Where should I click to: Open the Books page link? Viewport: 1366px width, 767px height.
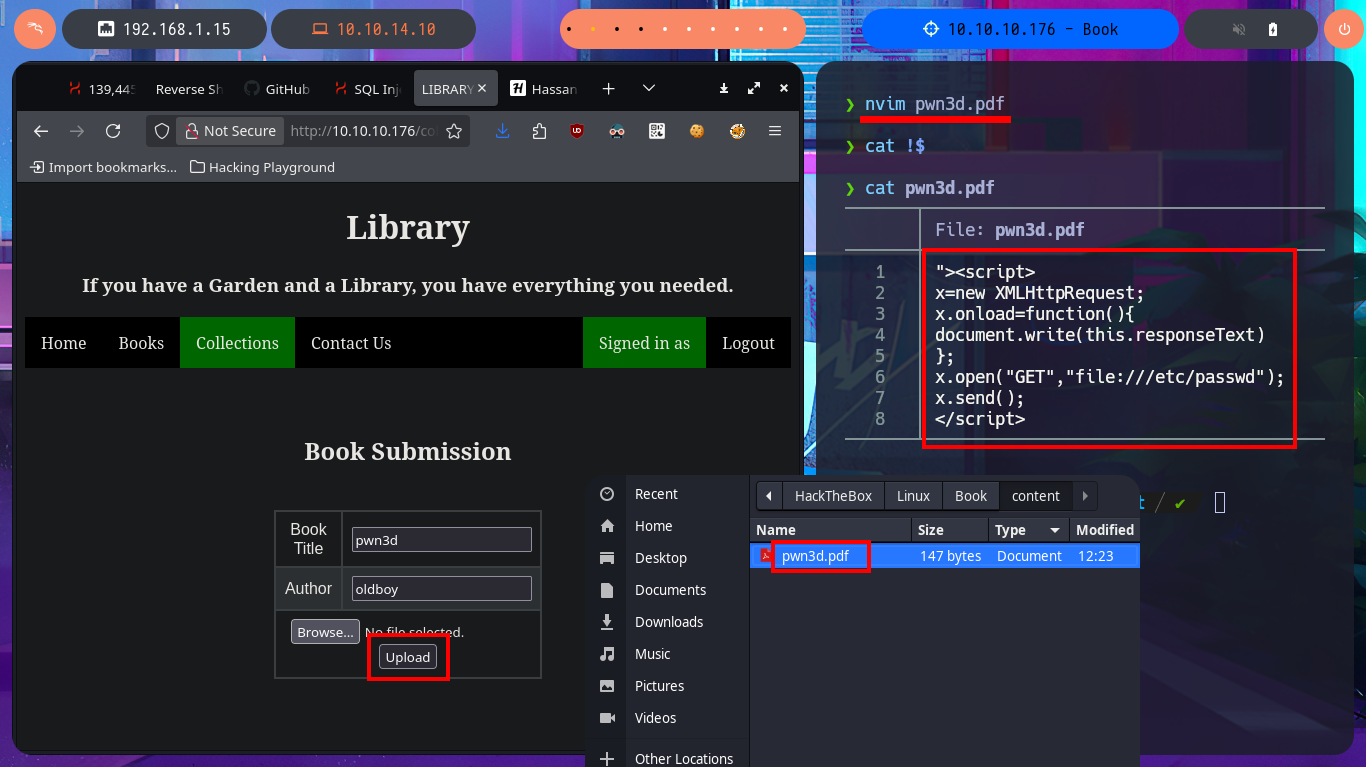(x=141, y=343)
